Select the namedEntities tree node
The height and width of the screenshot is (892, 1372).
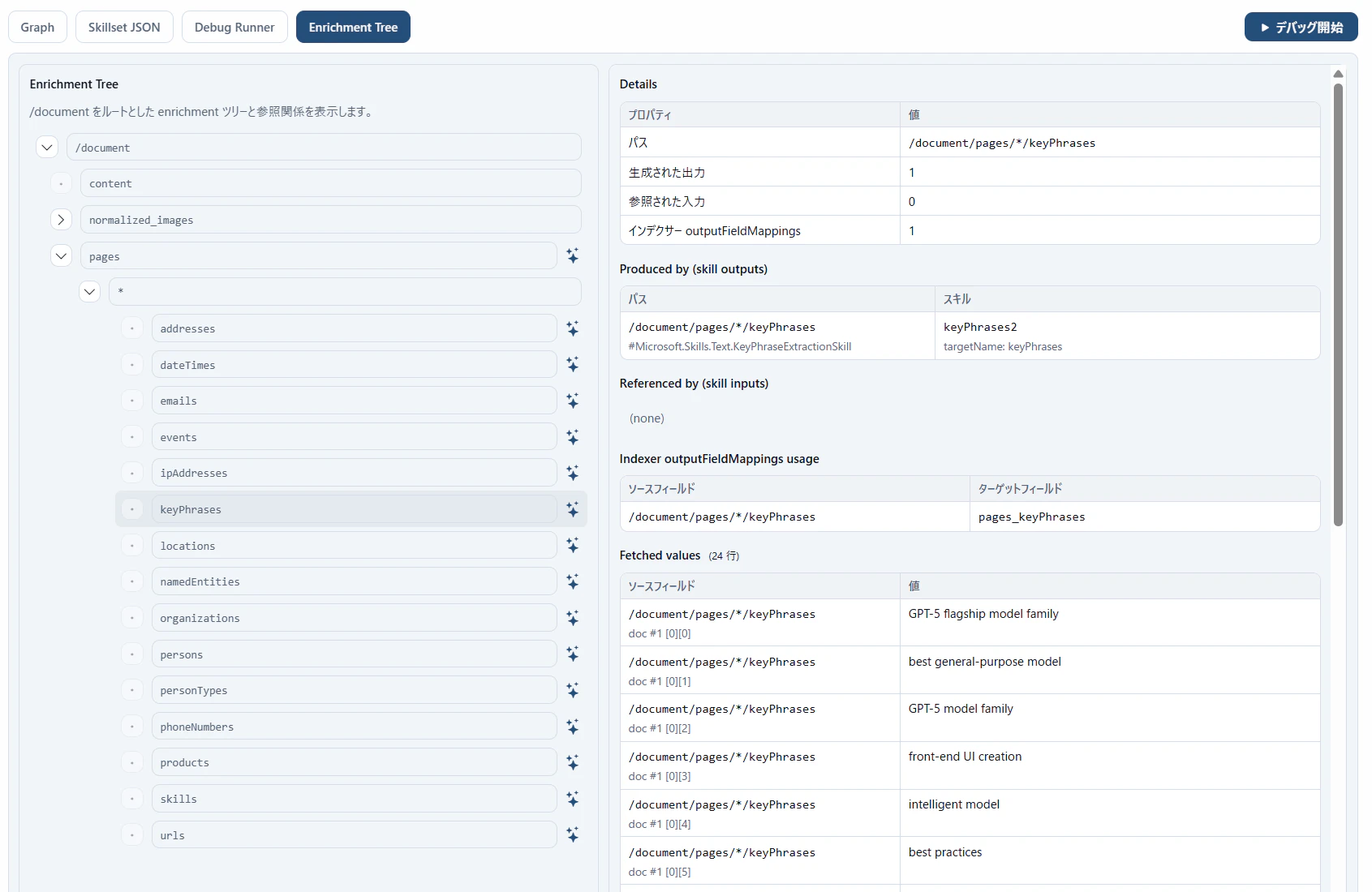[x=354, y=581]
